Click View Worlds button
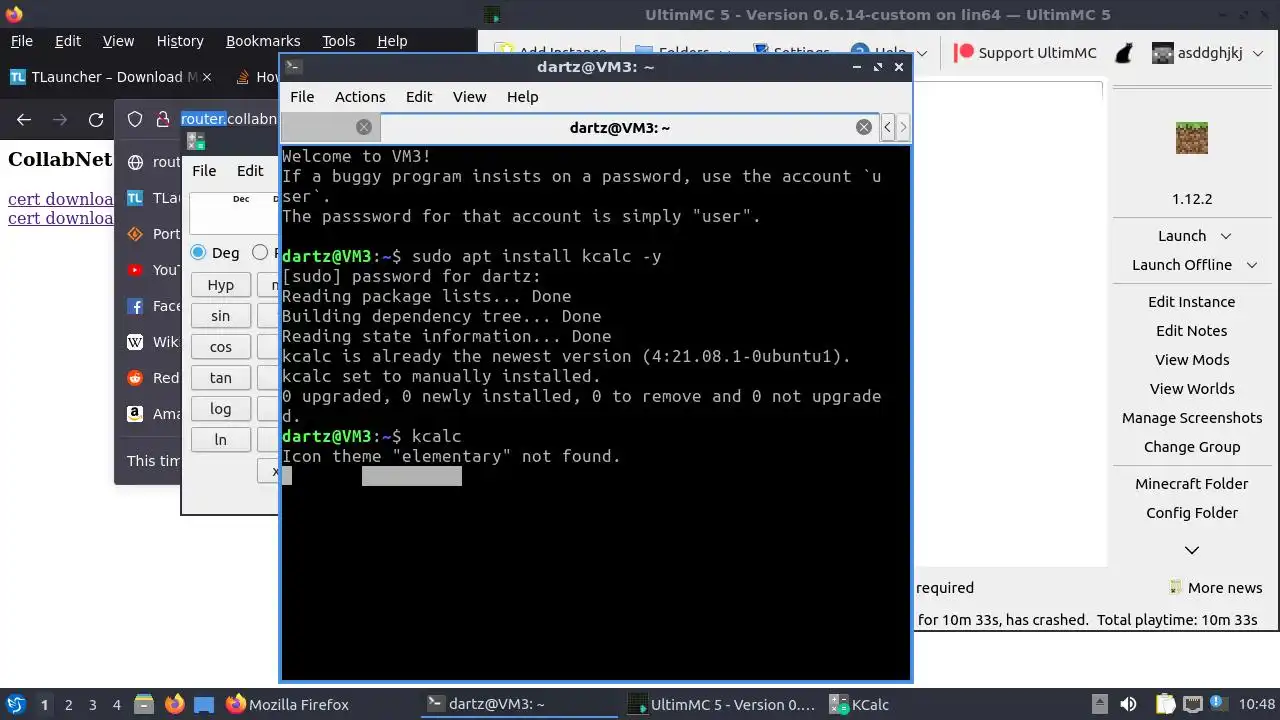 (1192, 389)
